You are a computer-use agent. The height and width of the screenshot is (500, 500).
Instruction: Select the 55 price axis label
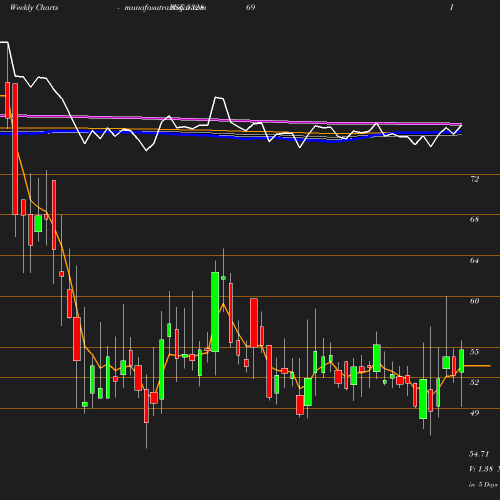click(x=475, y=352)
